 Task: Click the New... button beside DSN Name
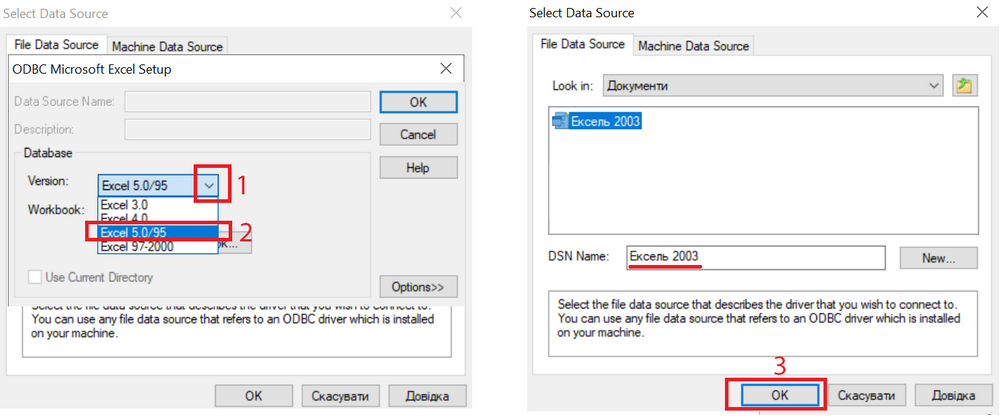(x=937, y=257)
